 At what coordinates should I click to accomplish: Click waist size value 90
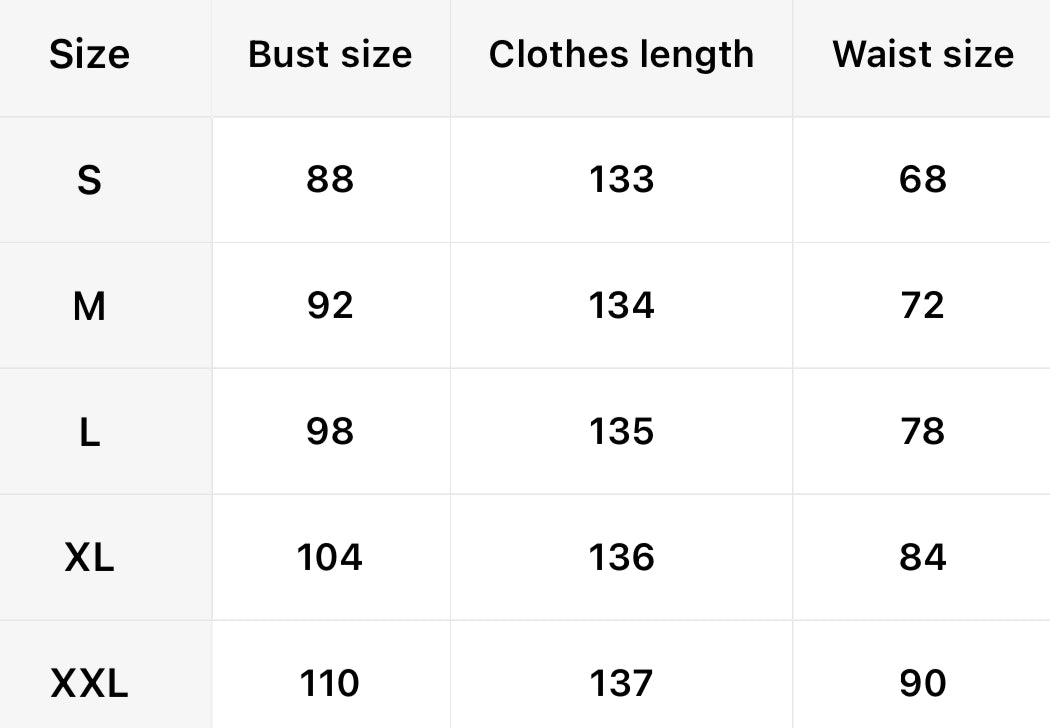point(922,684)
